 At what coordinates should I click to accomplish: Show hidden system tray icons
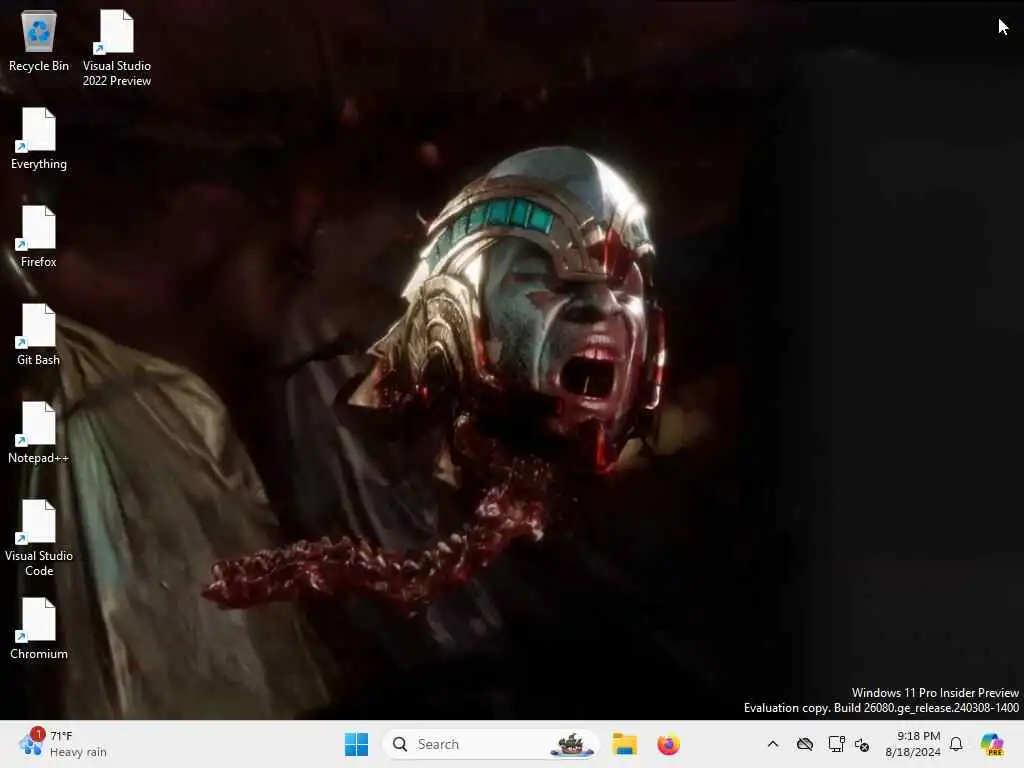(x=773, y=744)
